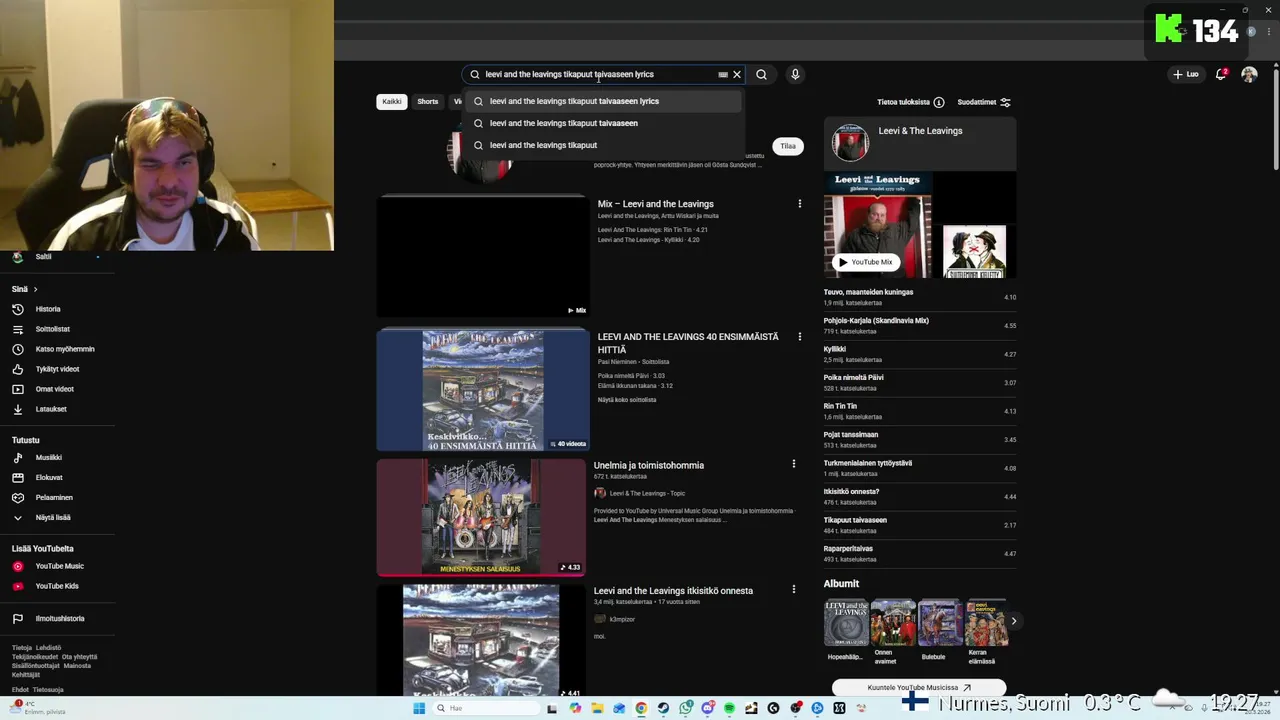Choose suggestion 'leevi and the leavings tikapuut taivaaseen'

(604, 123)
